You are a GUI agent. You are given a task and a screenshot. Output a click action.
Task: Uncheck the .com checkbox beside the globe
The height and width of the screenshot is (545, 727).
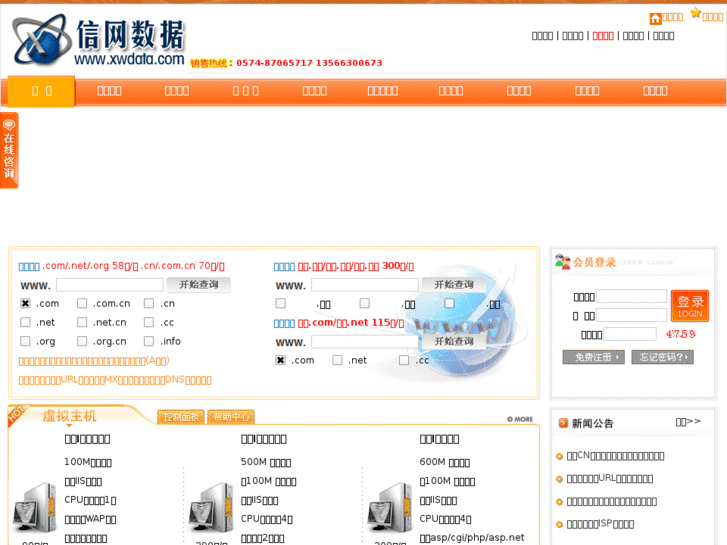280,360
